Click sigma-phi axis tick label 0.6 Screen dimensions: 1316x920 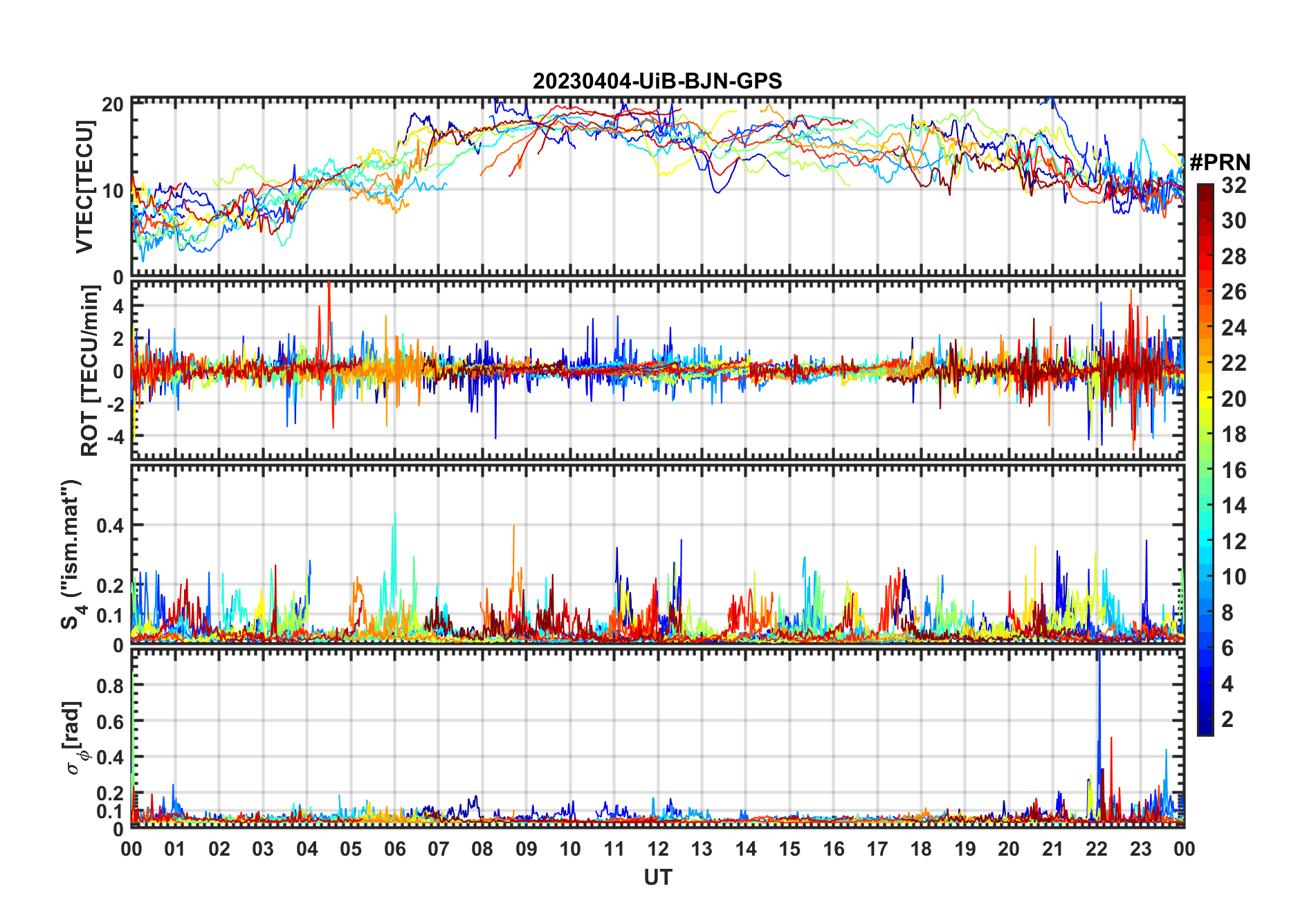111,721
